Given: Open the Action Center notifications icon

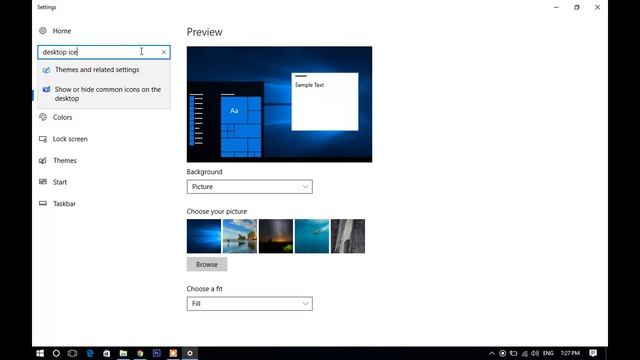Looking at the screenshot, I should click(593, 353).
